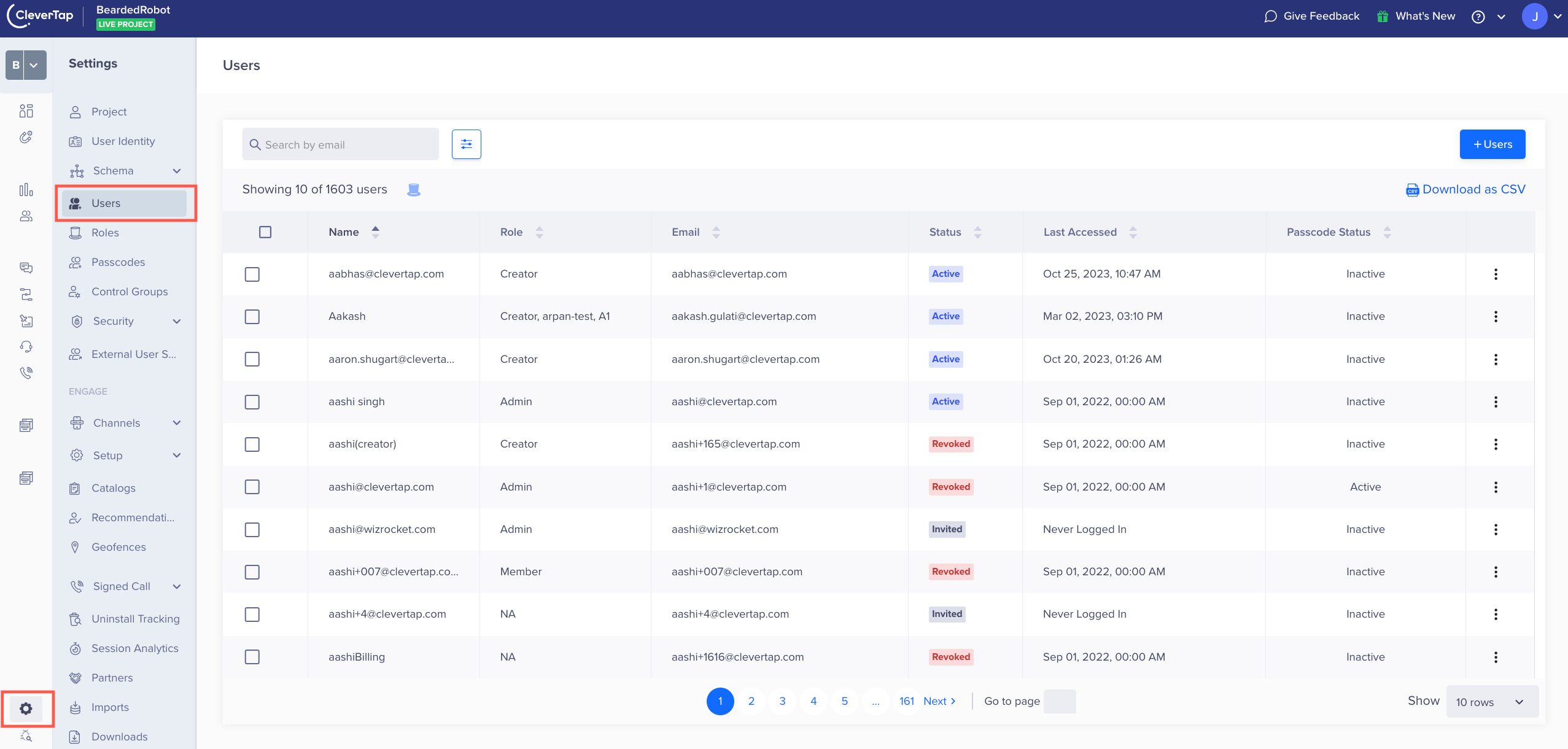Open row actions menu for aashi(creator)

pos(1496,444)
